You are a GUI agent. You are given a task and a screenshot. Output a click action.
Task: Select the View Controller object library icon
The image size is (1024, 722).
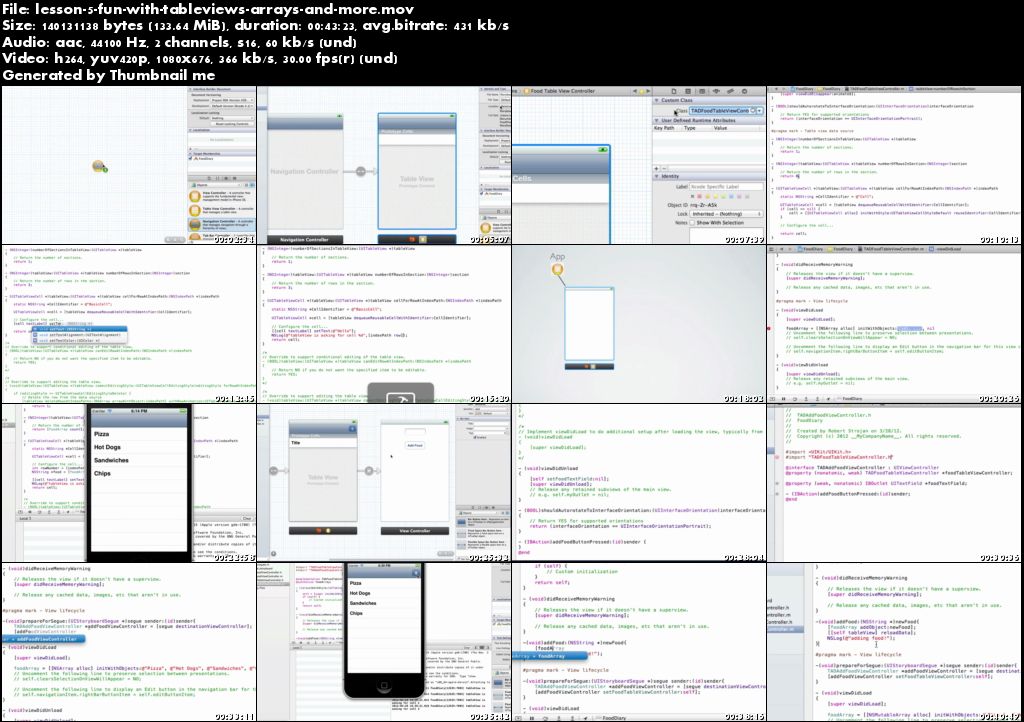point(195,196)
